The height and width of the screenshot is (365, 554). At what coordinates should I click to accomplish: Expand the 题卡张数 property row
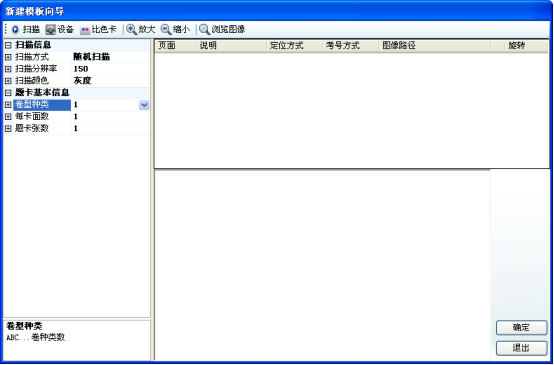pos(8,129)
